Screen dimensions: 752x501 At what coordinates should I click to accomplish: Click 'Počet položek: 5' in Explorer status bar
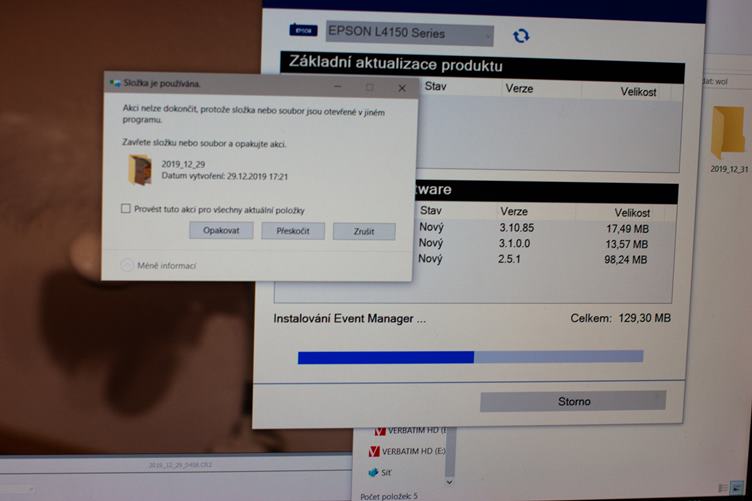(x=389, y=496)
